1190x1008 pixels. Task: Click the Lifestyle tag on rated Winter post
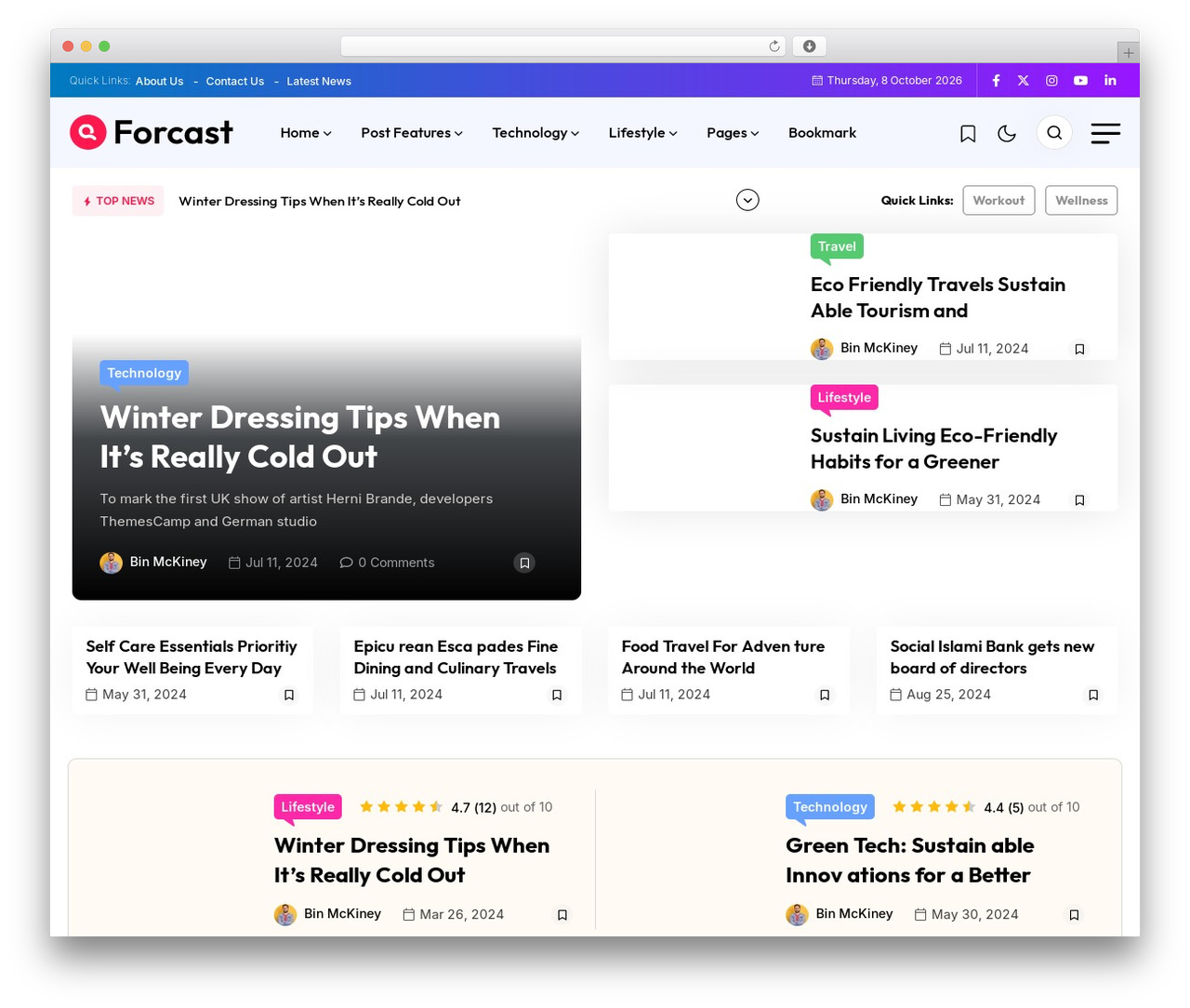308,806
